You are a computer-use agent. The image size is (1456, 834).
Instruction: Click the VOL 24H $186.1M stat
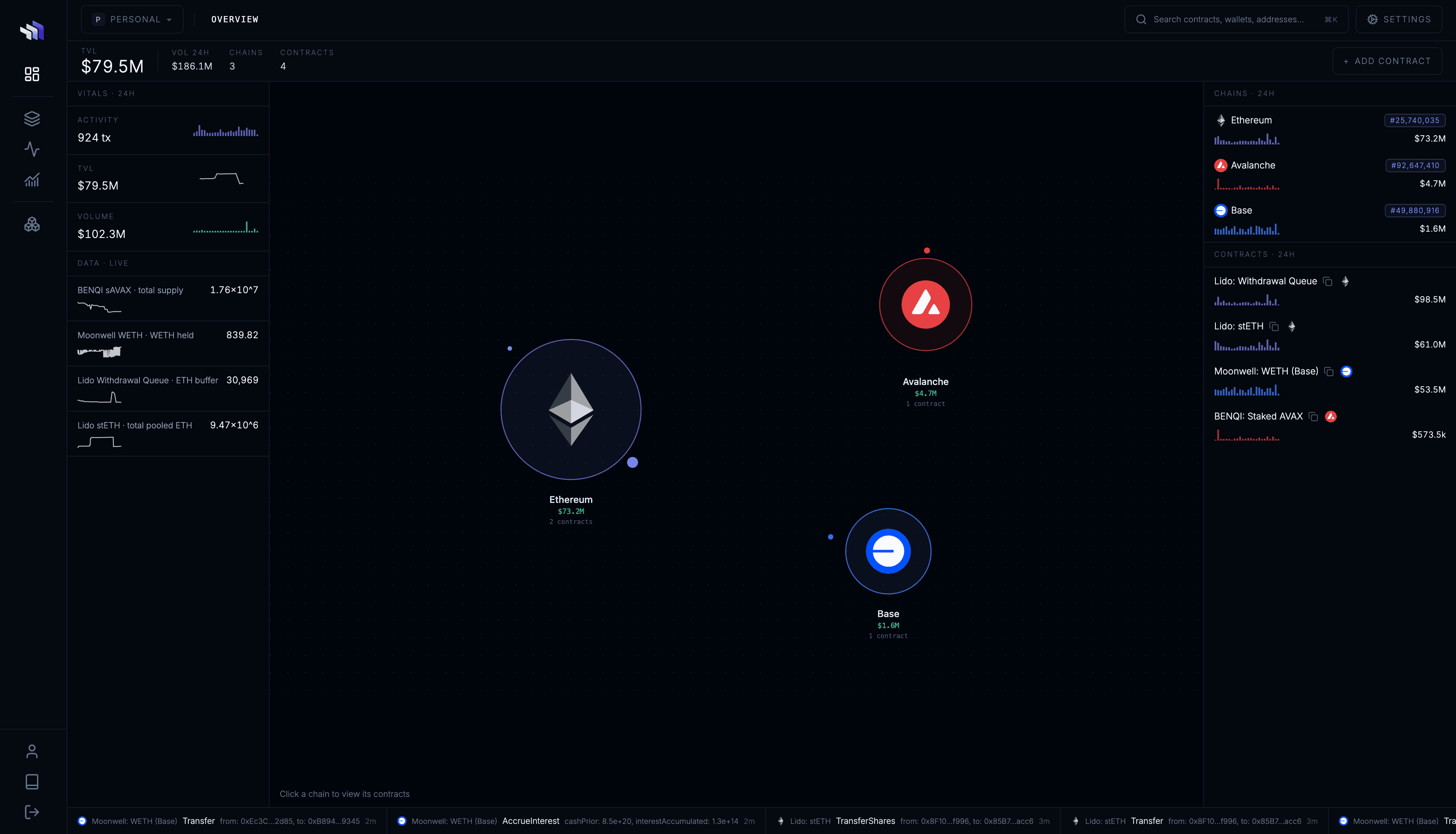pyautogui.click(x=192, y=60)
